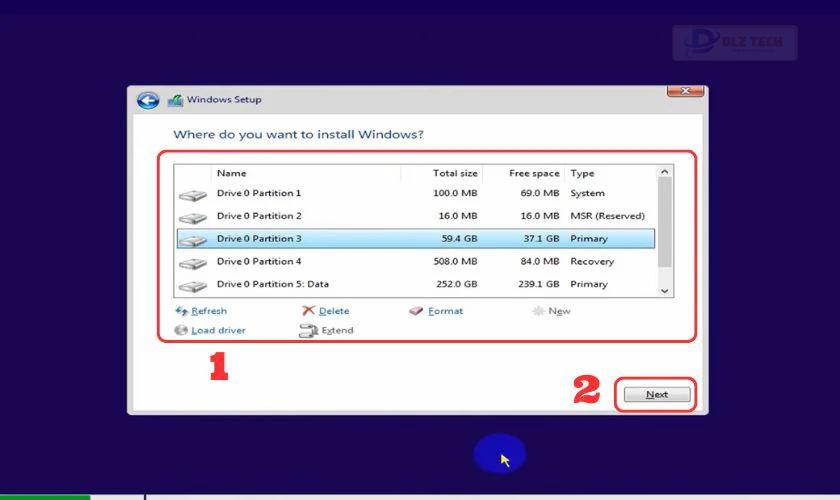840x500 pixels.
Task: Click the red X Delete icon
Action: (x=308, y=310)
